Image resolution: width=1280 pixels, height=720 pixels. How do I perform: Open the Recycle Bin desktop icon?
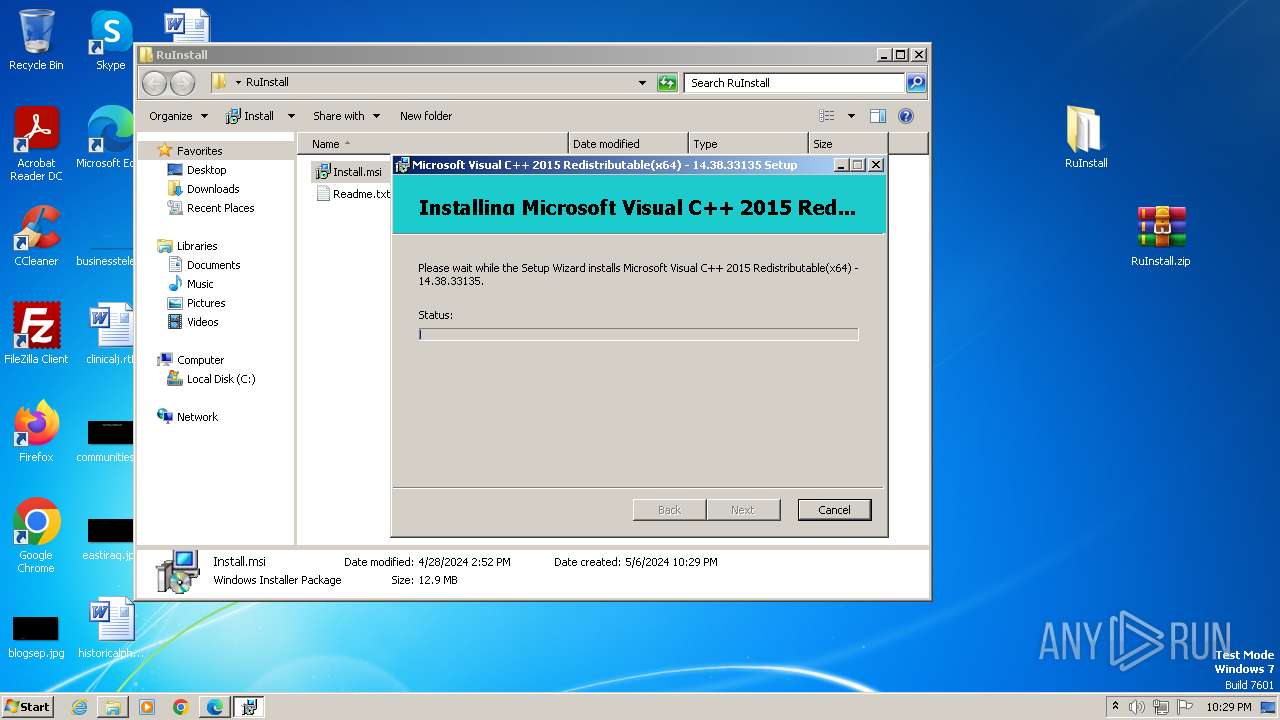pyautogui.click(x=36, y=40)
